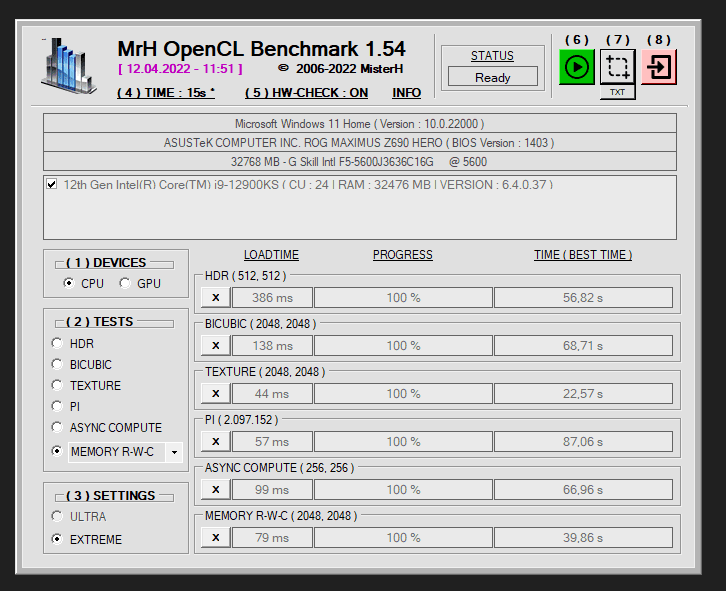Click the date stamp 12.04.2022 - 11:51
The image size is (726, 591).
(x=181, y=69)
